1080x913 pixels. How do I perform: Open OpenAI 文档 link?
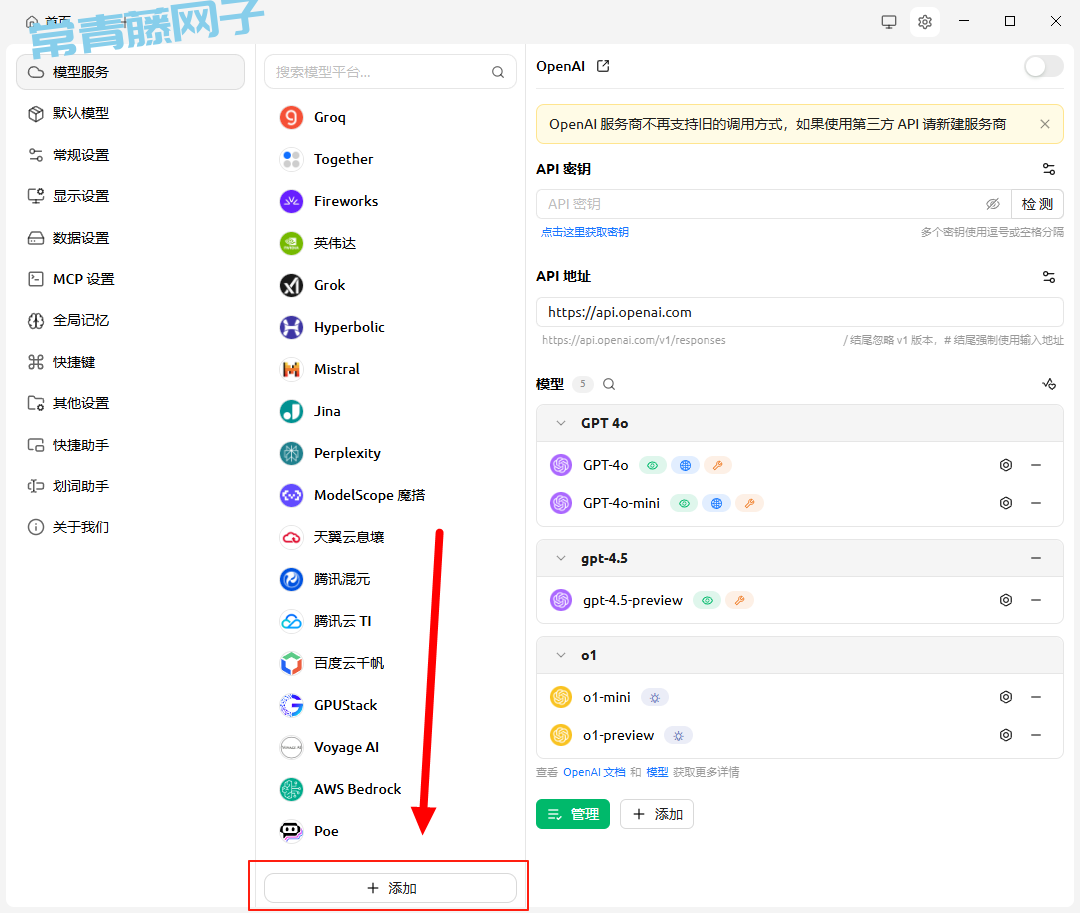[x=594, y=773]
